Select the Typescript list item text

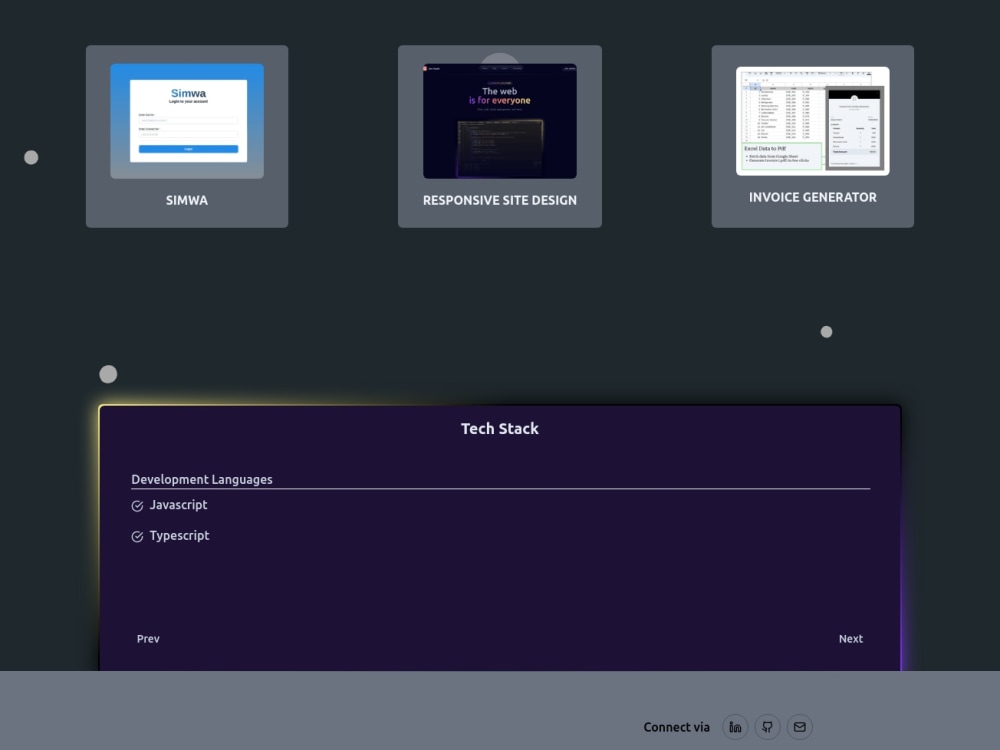tap(179, 536)
